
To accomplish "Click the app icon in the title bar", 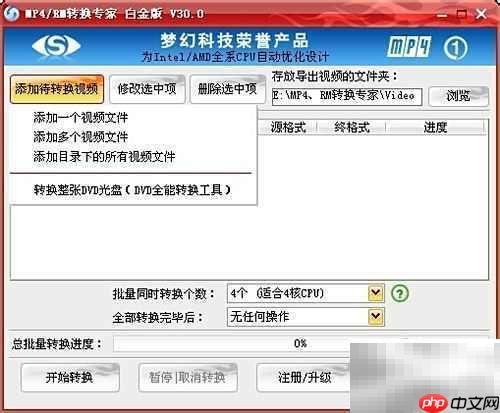I will pos(11,14).
